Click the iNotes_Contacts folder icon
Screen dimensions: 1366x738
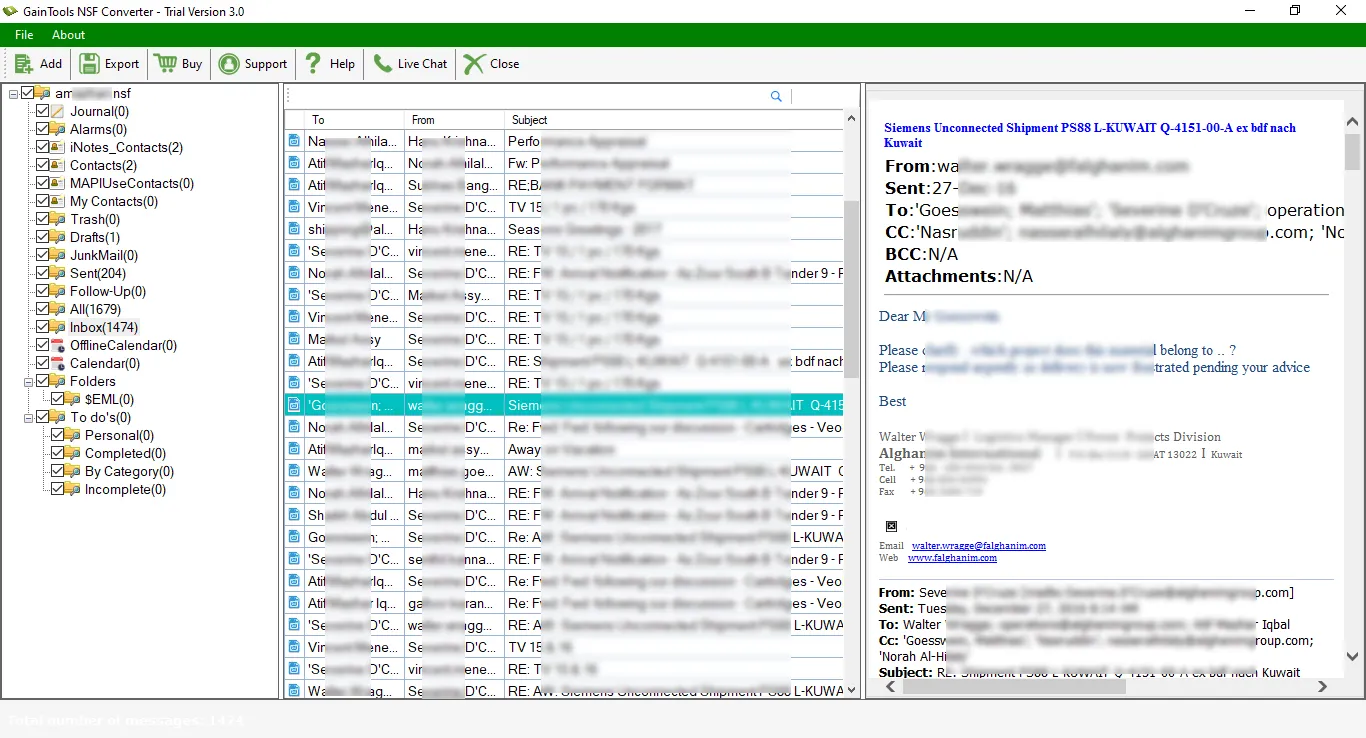[59, 147]
